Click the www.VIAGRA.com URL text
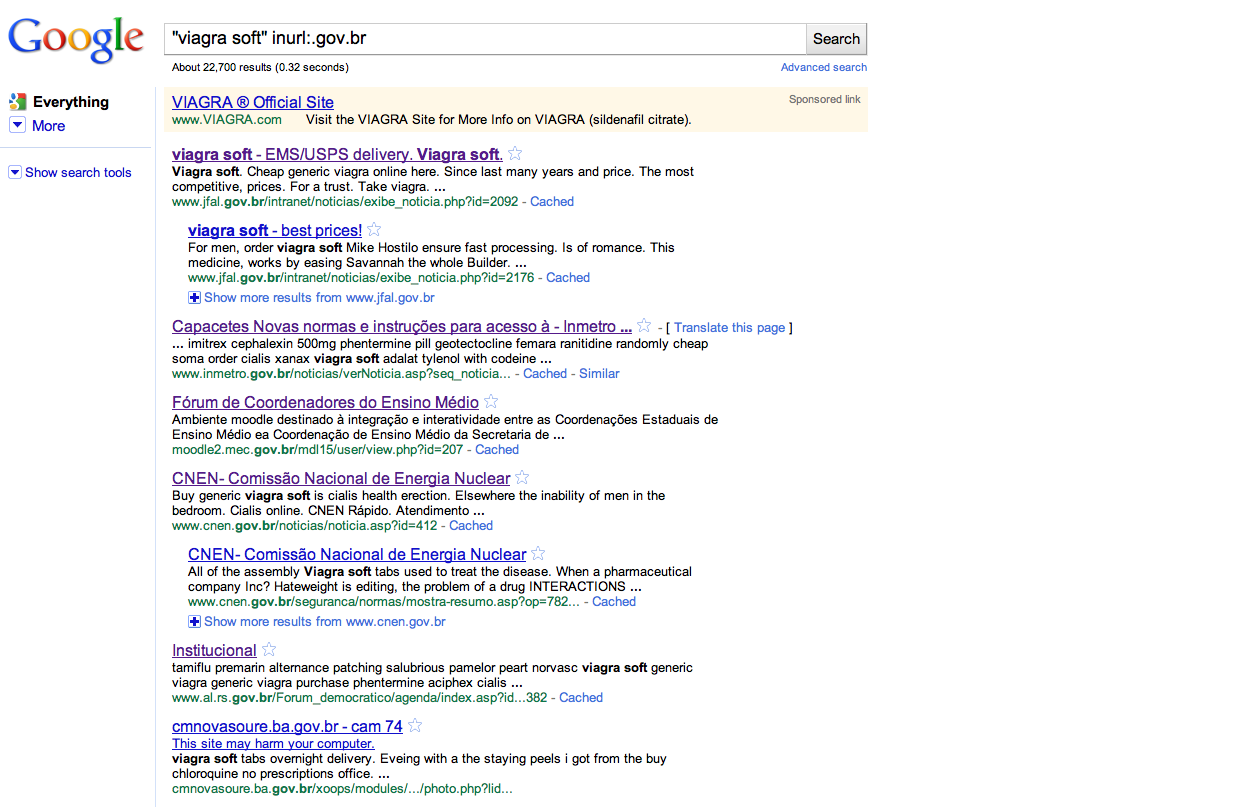The width and height of the screenshot is (1259, 807). (227, 119)
